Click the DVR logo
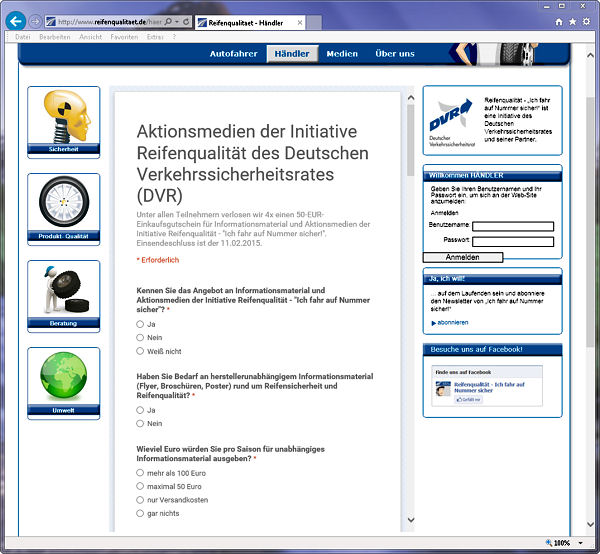Image resolution: width=600 pixels, height=554 pixels. point(452,122)
